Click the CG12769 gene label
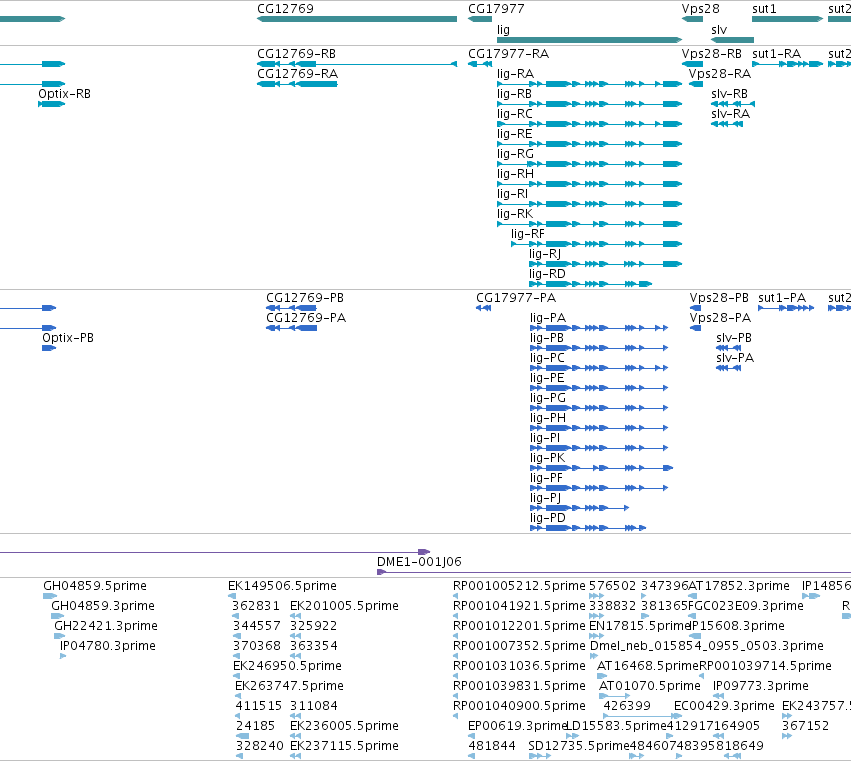851x761 pixels. click(285, 9)
